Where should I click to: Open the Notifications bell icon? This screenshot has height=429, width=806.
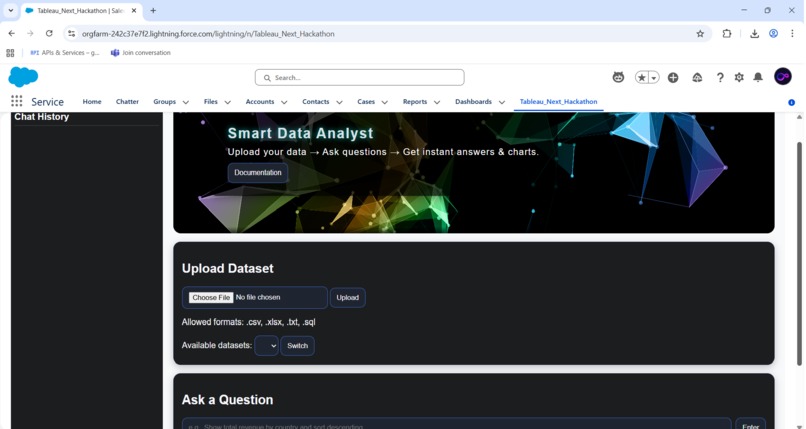[758, 77]
